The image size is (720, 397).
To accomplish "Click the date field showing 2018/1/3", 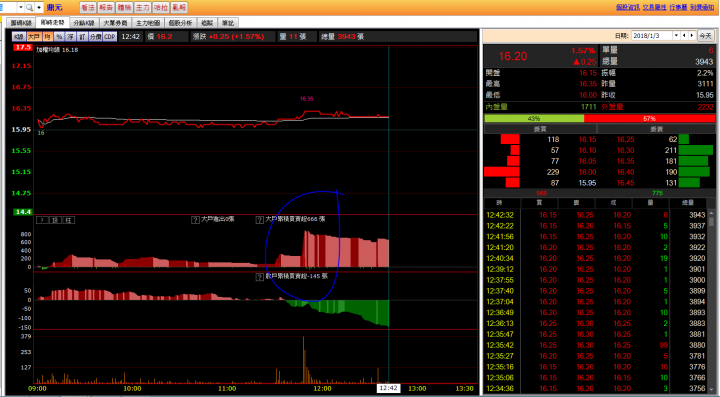I will point(652,36).
